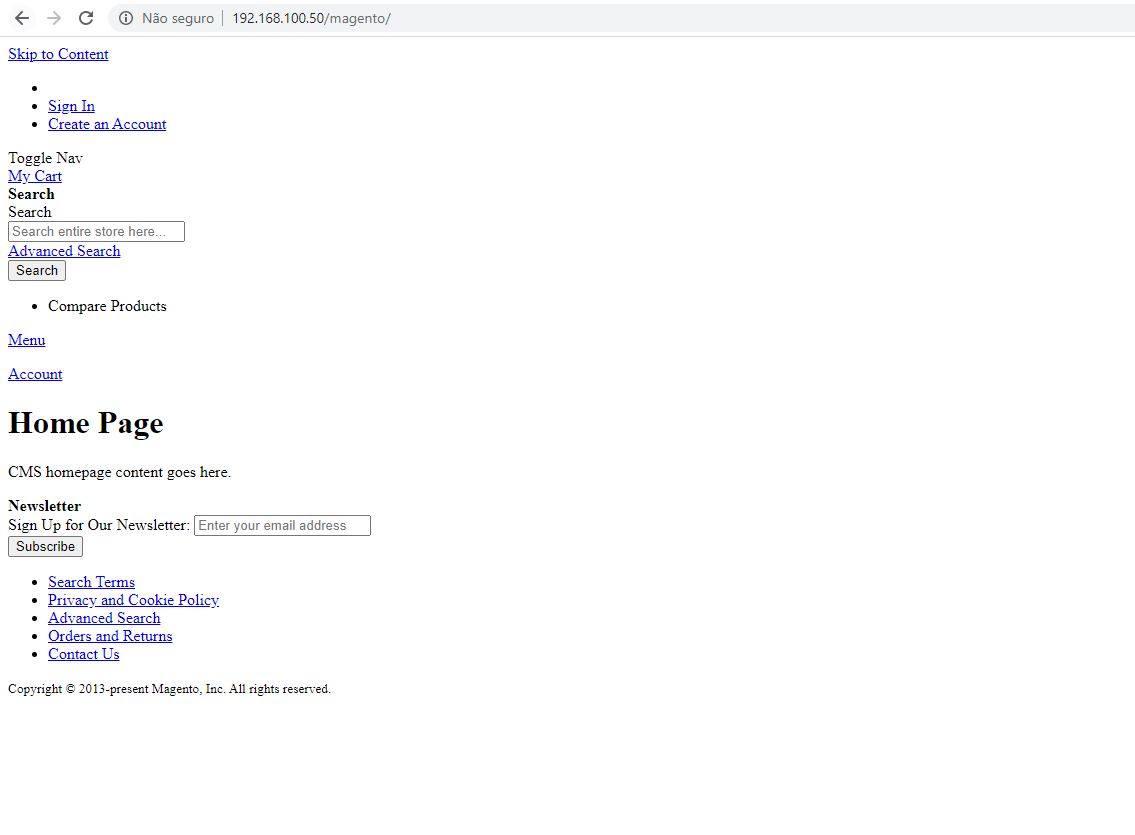Click Toggle Nav
Viewport: 1135px width, 835px height.
[x=45, y=157]
